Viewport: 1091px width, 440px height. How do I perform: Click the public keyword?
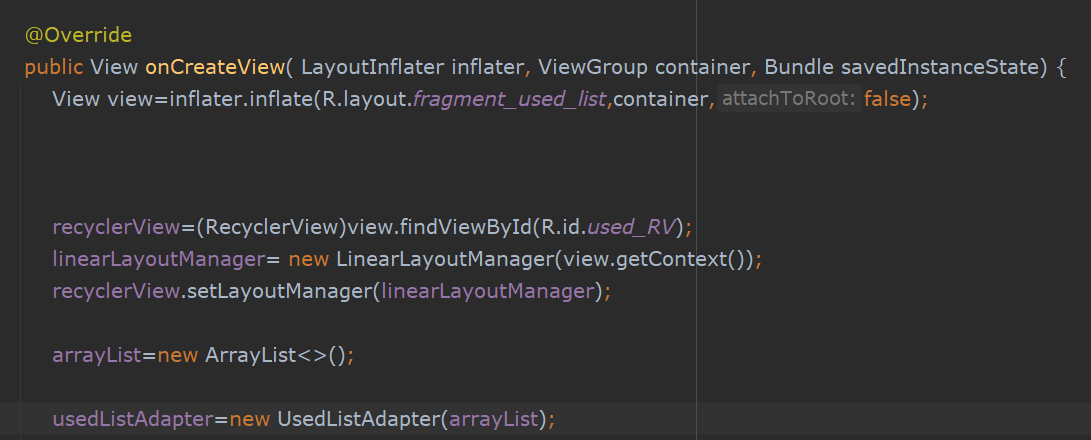[x=54, y=68]
